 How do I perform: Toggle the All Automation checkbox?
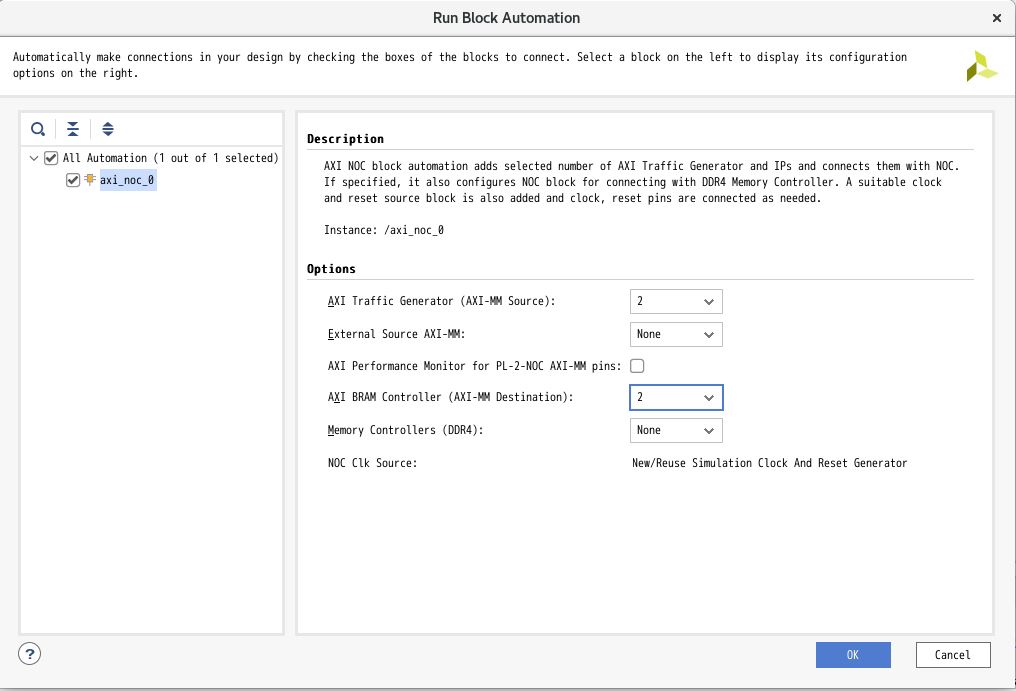(x=51, y=158)
